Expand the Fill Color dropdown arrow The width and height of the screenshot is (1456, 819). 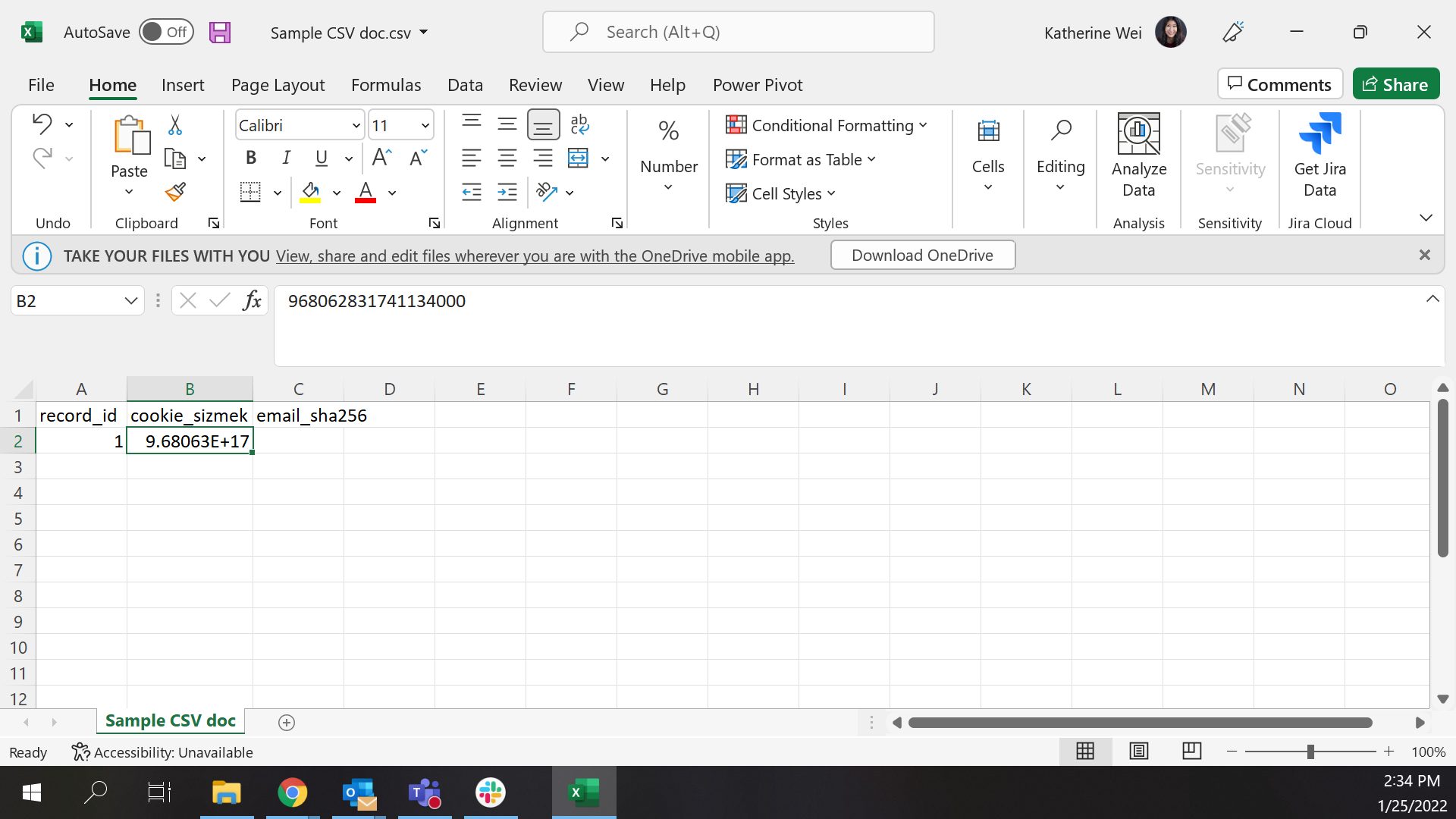[337, 193]
